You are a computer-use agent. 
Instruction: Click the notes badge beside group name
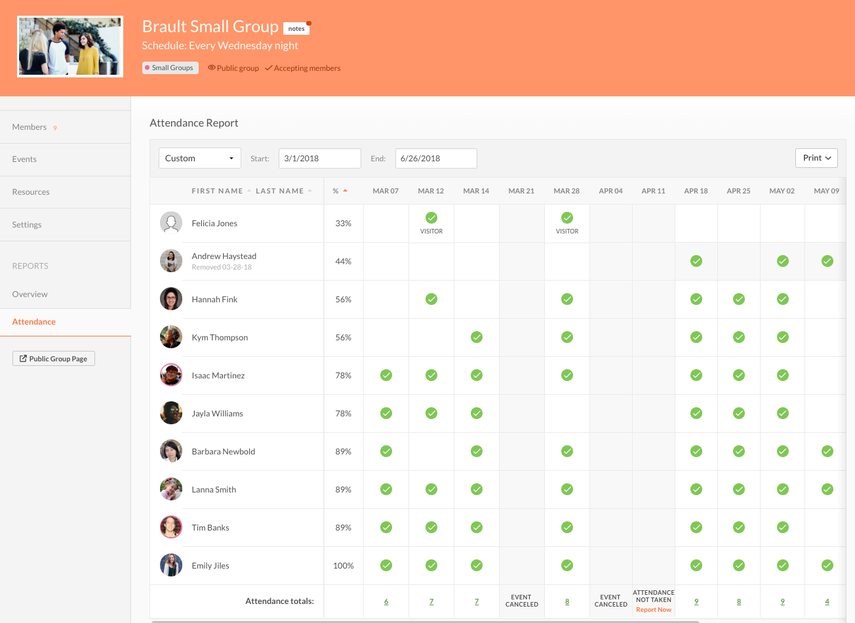click(296, 28)
